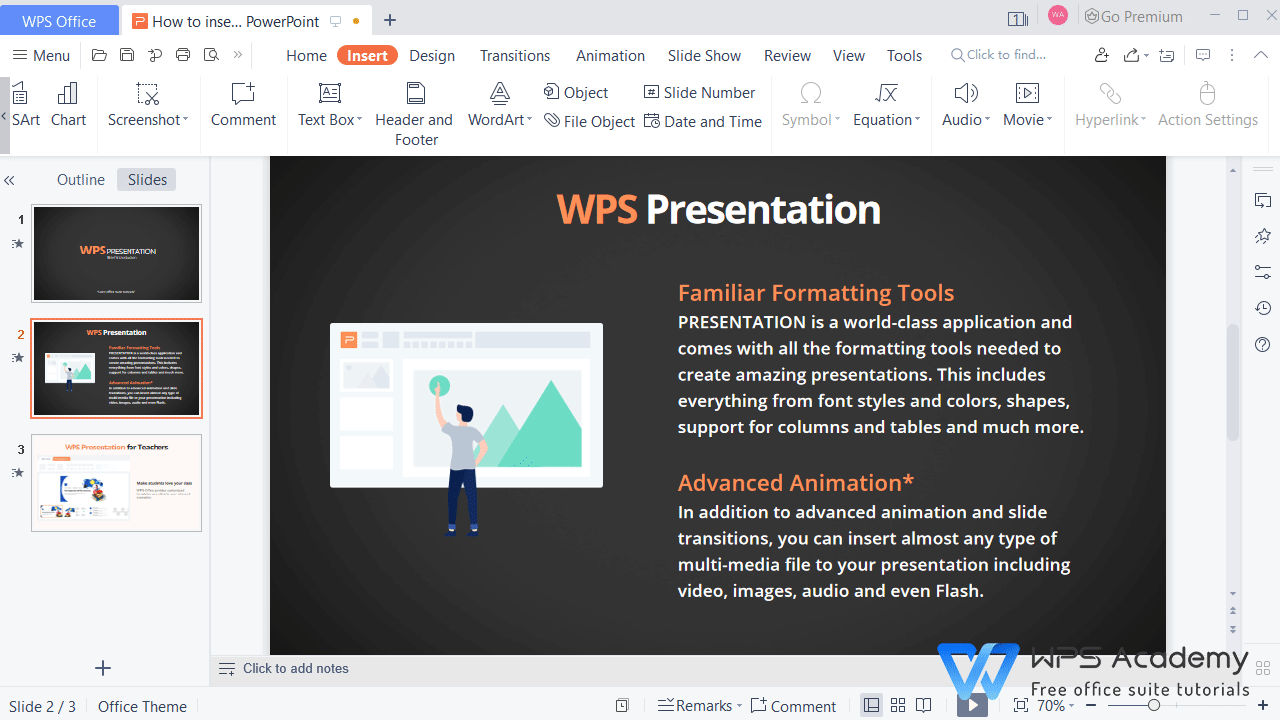Image resolution: width=1280 pixels, height=720 pixels.
Task: Insert an Object
Action: pos(576,92)
